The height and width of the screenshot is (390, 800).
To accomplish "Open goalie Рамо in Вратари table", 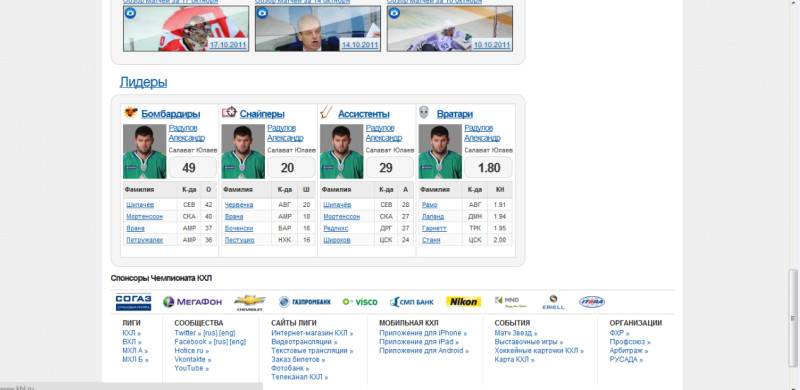I will tap(430, 205).
